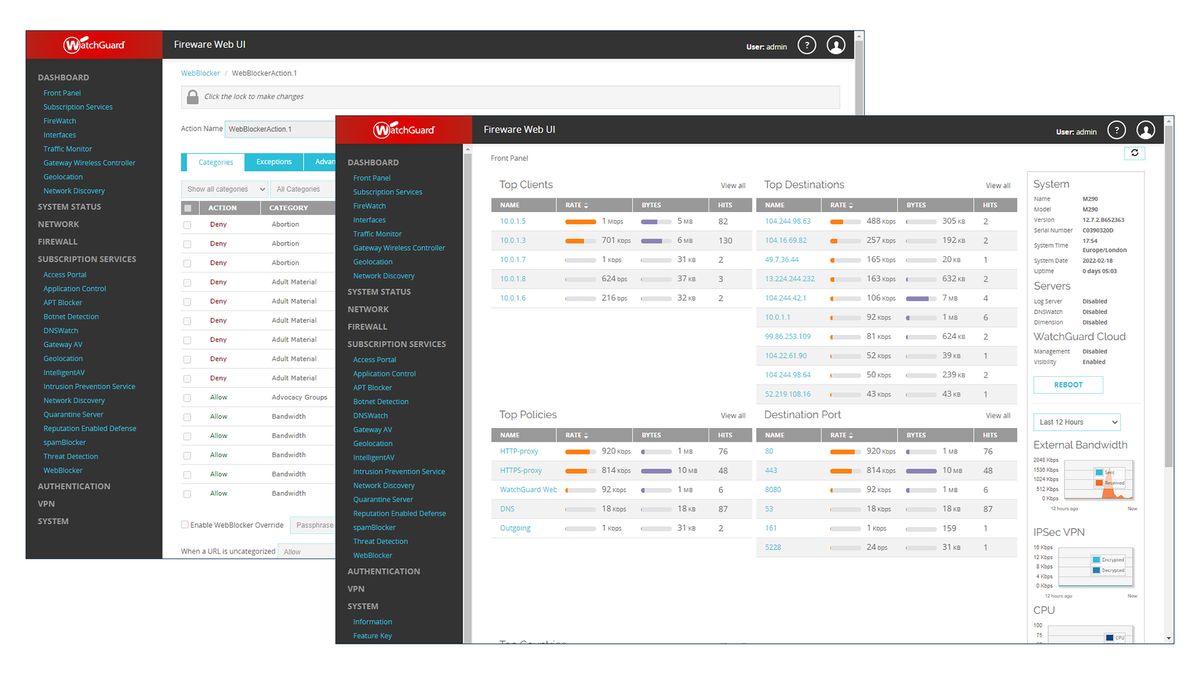The height and width of the screenshot is (675, 1200).
Task: Expand SYSTEM STATUS in front window sidebar
Action: pyautogui.click(x=379, y=292)
